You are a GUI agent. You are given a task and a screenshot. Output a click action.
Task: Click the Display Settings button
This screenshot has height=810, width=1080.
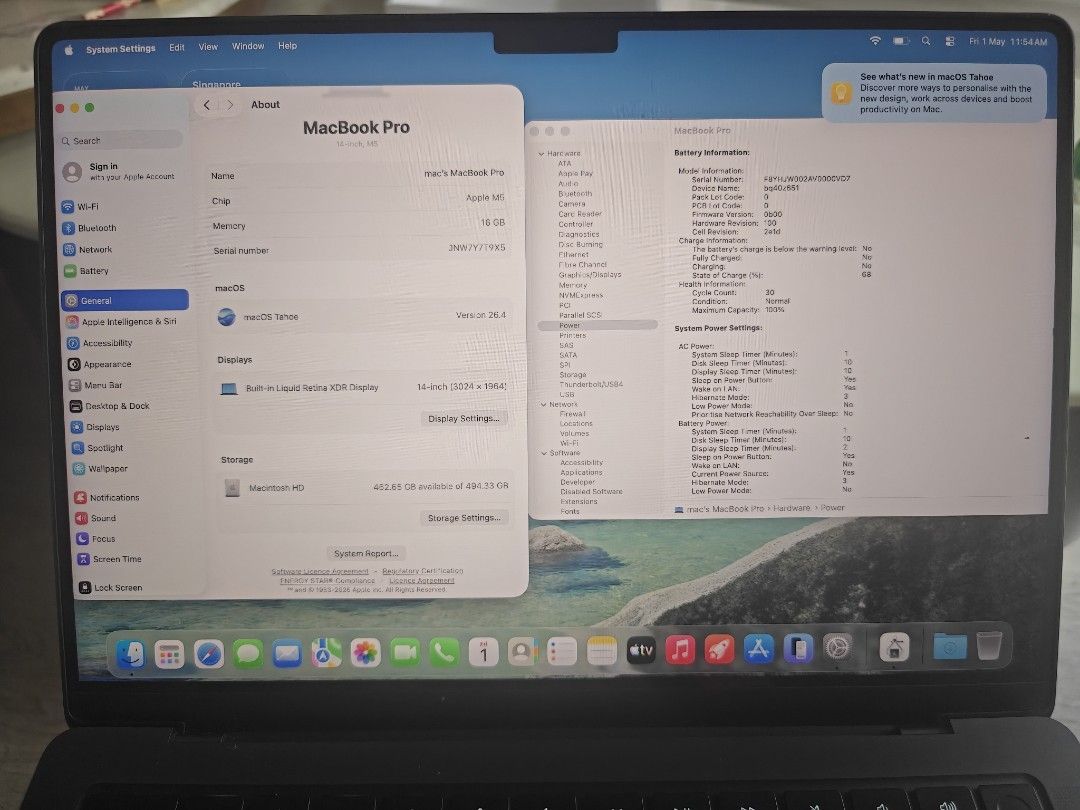coord(464,418)
